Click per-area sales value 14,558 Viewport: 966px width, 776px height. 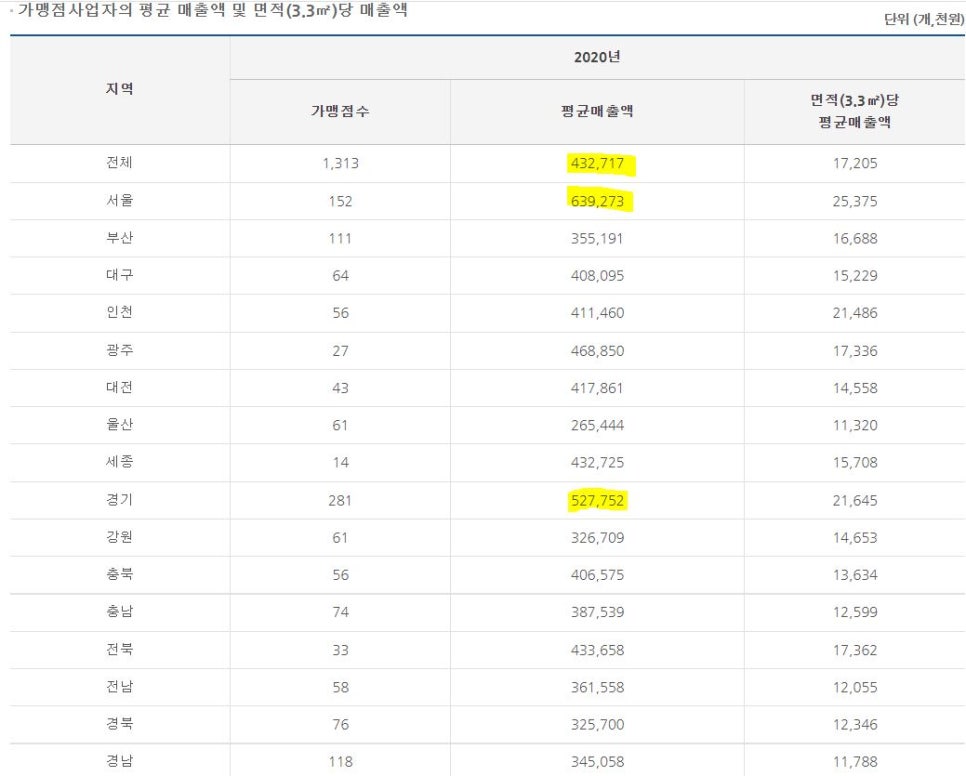854,389
